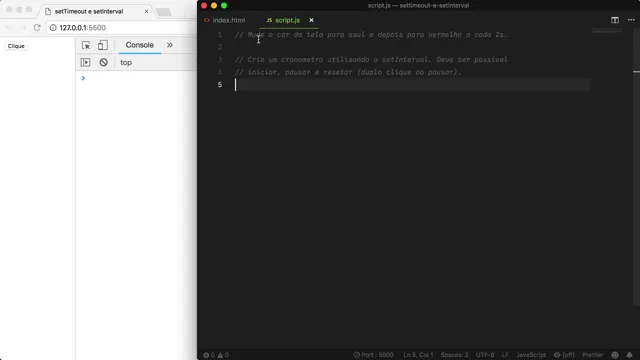The width and height of the screenshot is (640, 360).
Task: Click the Ln 5, Col 1 status entry
Action: click(x=418, y=355)
